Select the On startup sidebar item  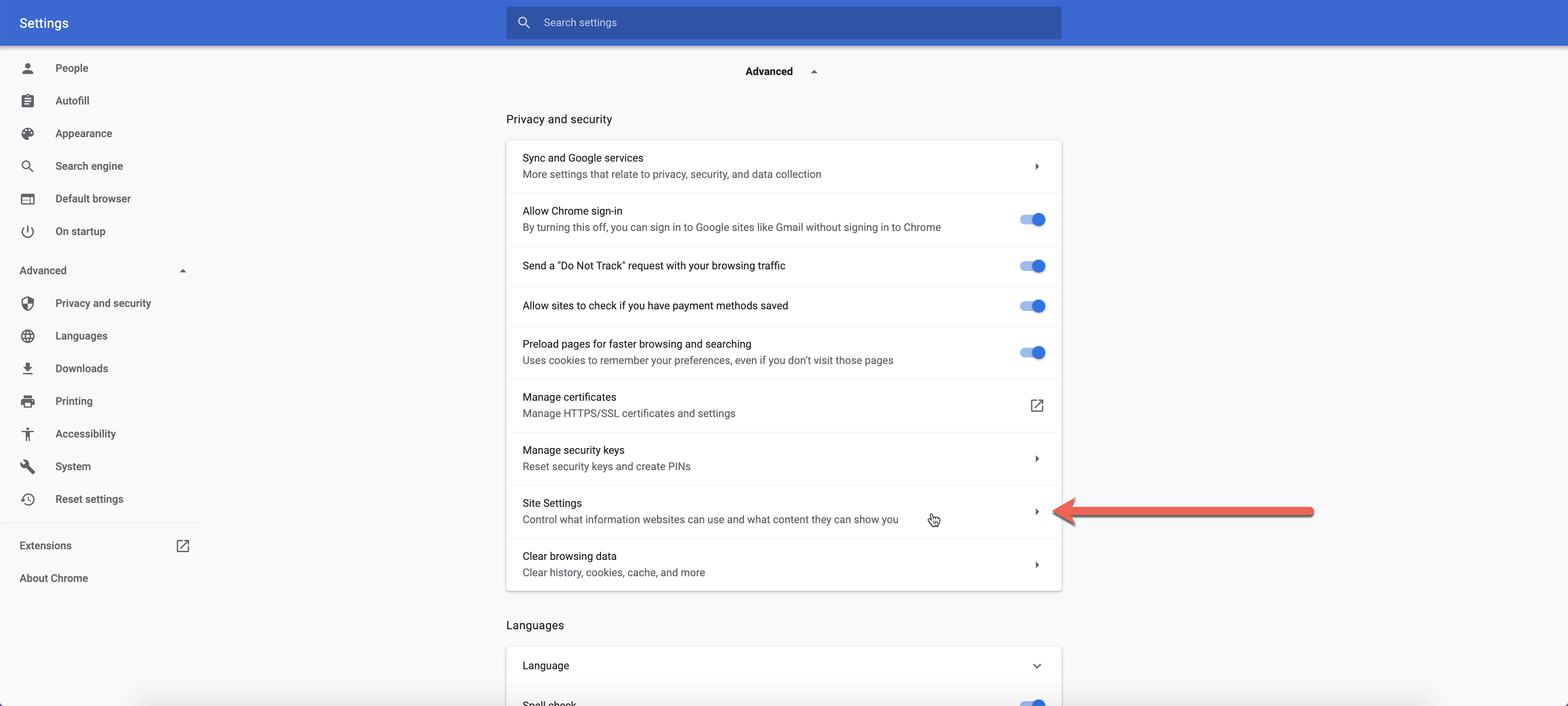(80, 232)
